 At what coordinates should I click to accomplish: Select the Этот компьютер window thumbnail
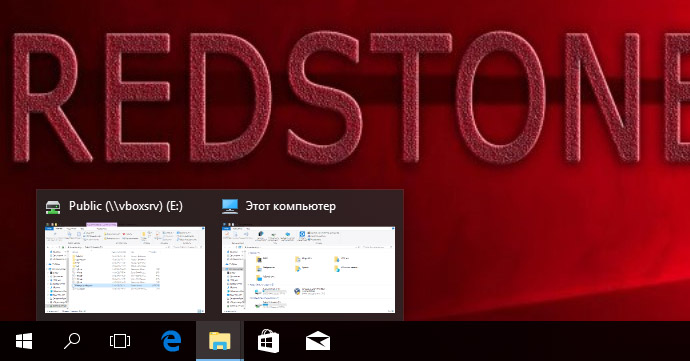tap(308, 269)
